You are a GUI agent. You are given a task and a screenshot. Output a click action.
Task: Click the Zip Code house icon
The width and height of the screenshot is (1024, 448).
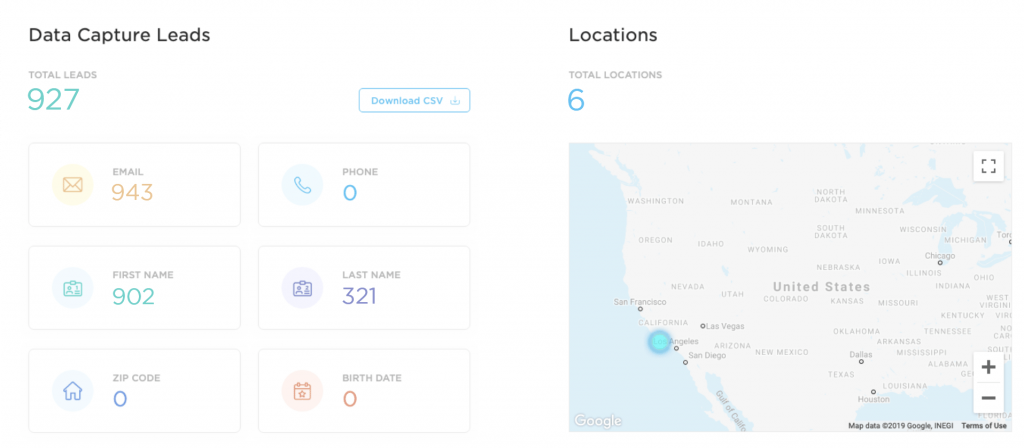(72, 391)
